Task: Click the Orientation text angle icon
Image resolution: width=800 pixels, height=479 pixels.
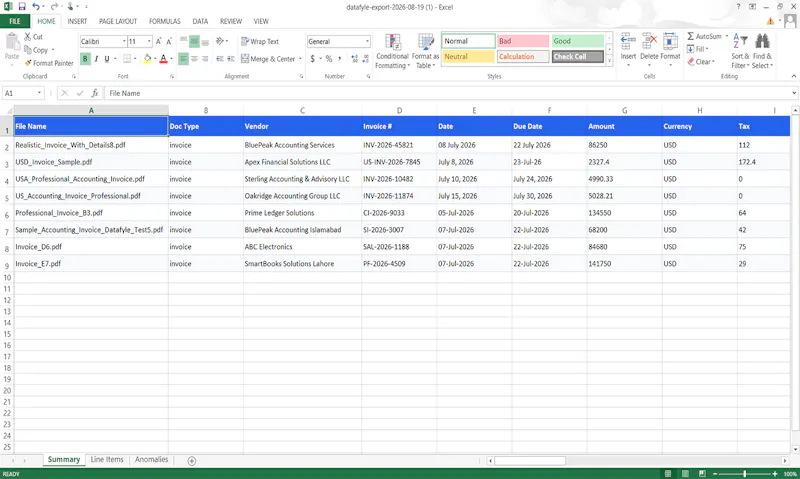Action: click(220, 41)
